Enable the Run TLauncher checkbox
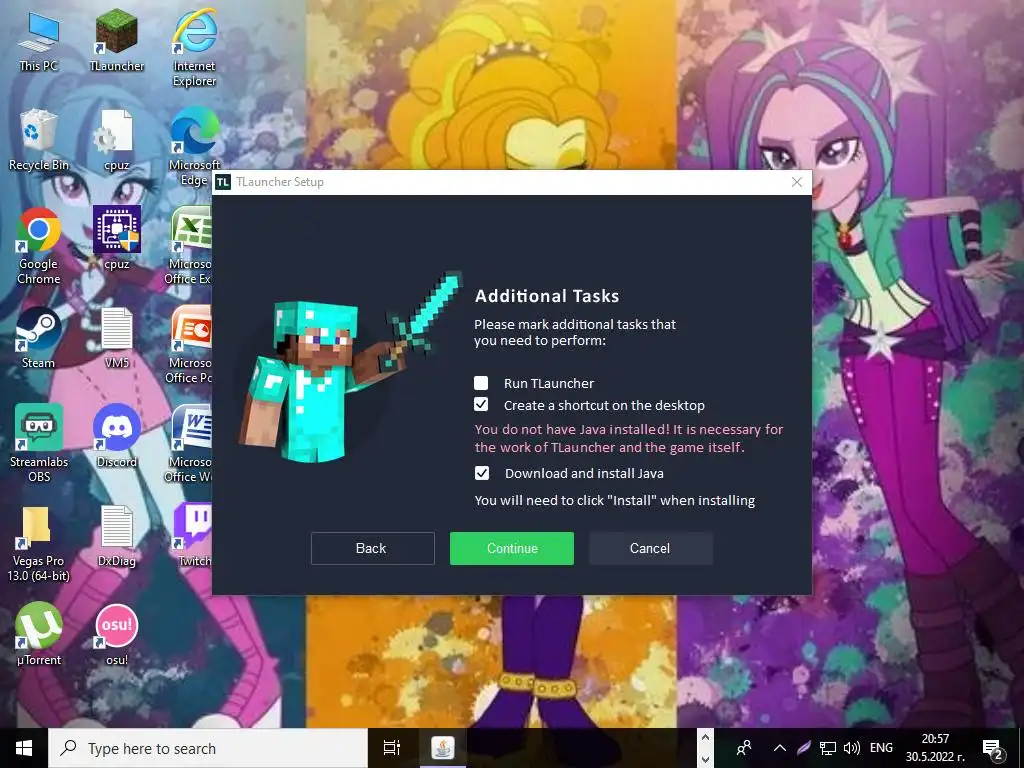This screenshot has width=1024, height=768. [481, 383]
